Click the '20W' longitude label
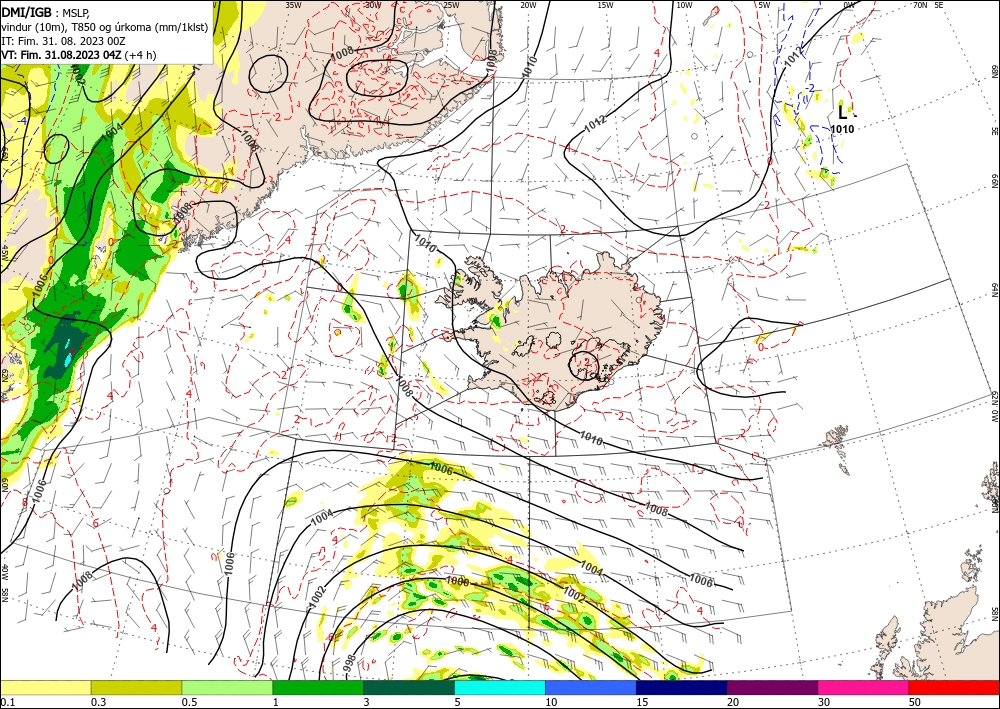The width and height of the screenshot is (1000, 709). click(528, 4)
